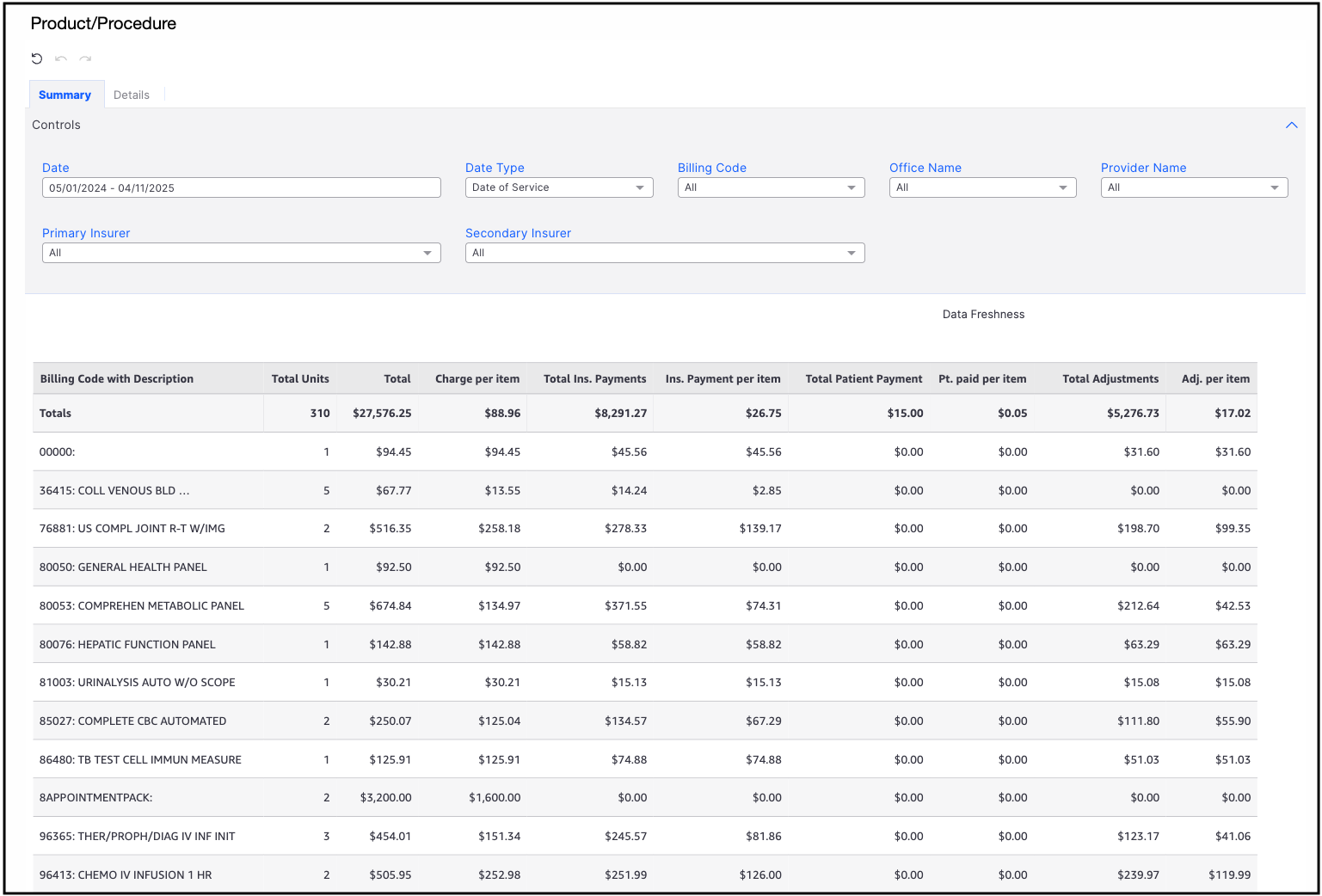Click the Charge per item column header

coord(477,379)
